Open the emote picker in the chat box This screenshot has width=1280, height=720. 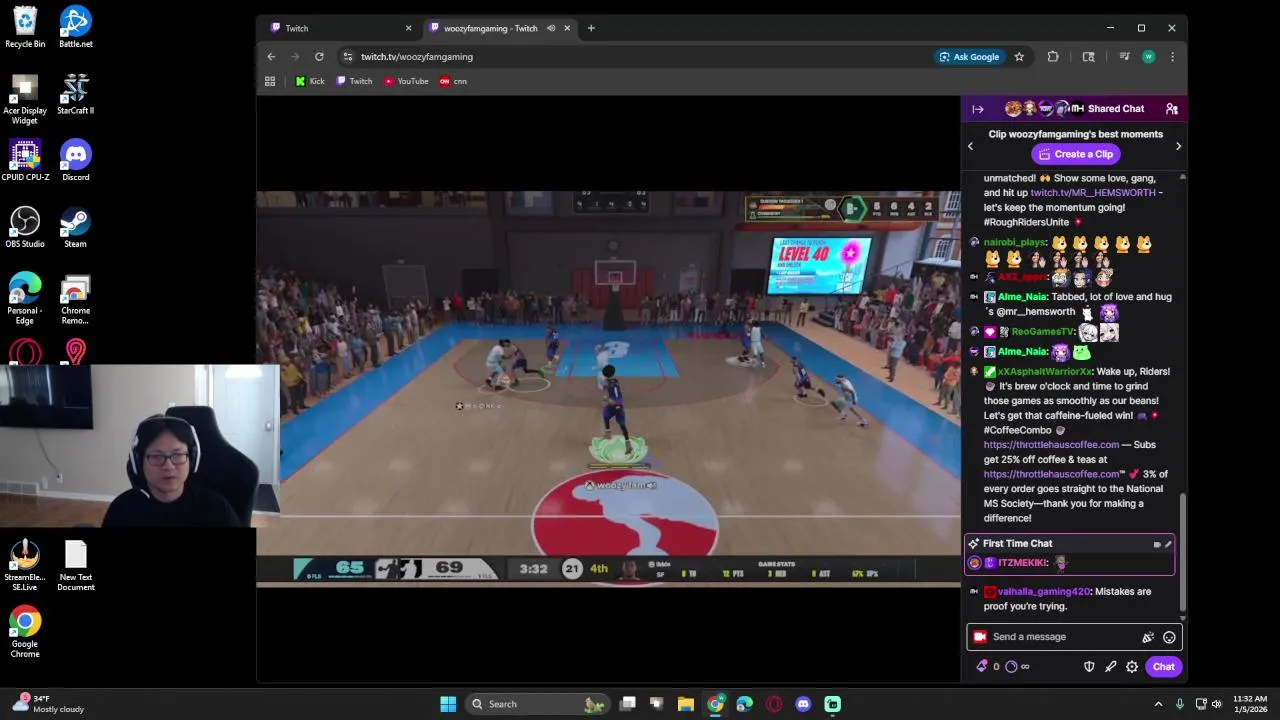pos(1169,637)
